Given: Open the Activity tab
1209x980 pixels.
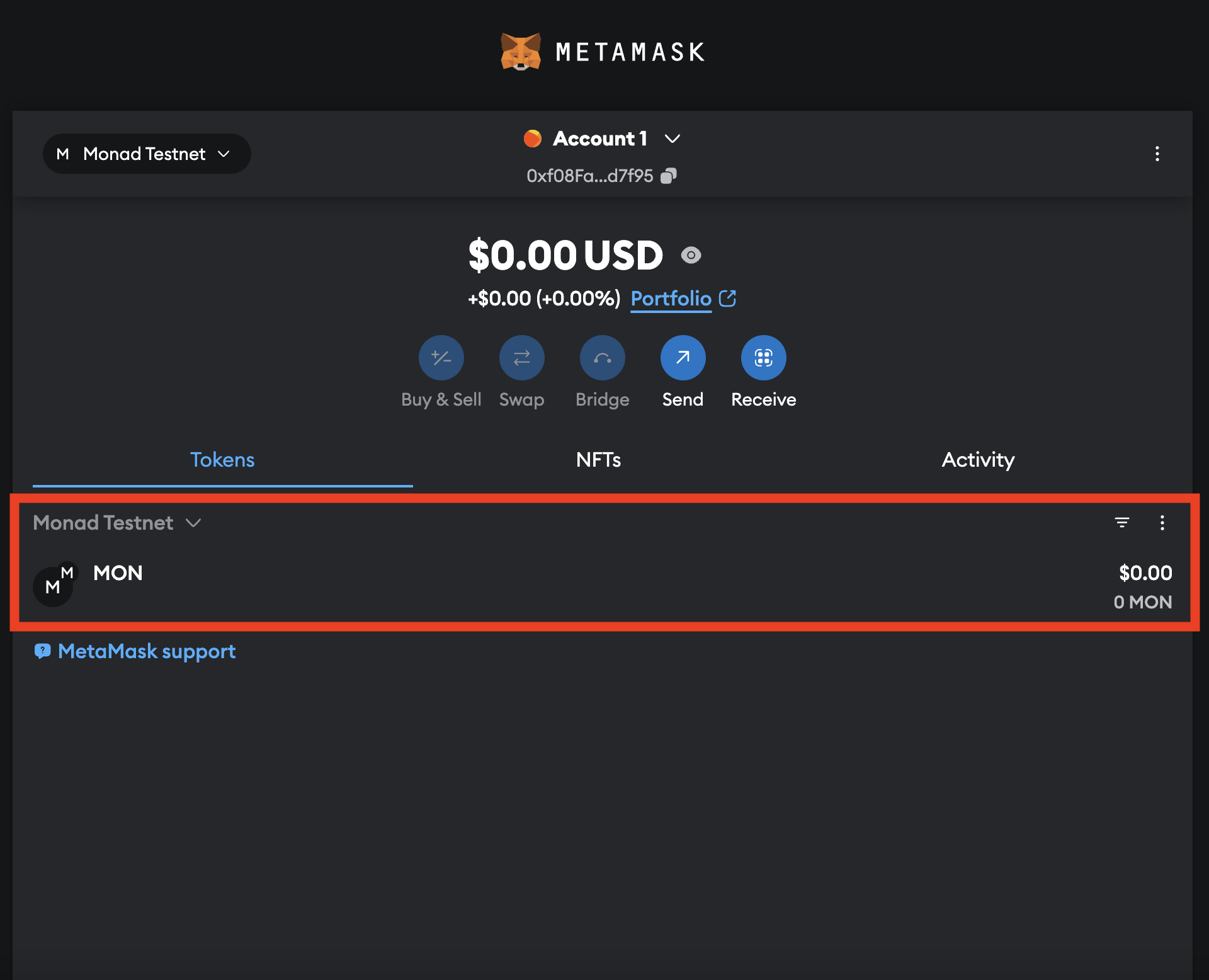Looking at the screenshot, I should point(977,460).
